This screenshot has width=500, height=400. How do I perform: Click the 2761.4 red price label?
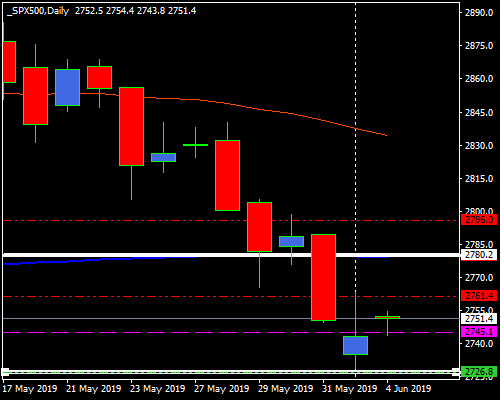(479, 296)
